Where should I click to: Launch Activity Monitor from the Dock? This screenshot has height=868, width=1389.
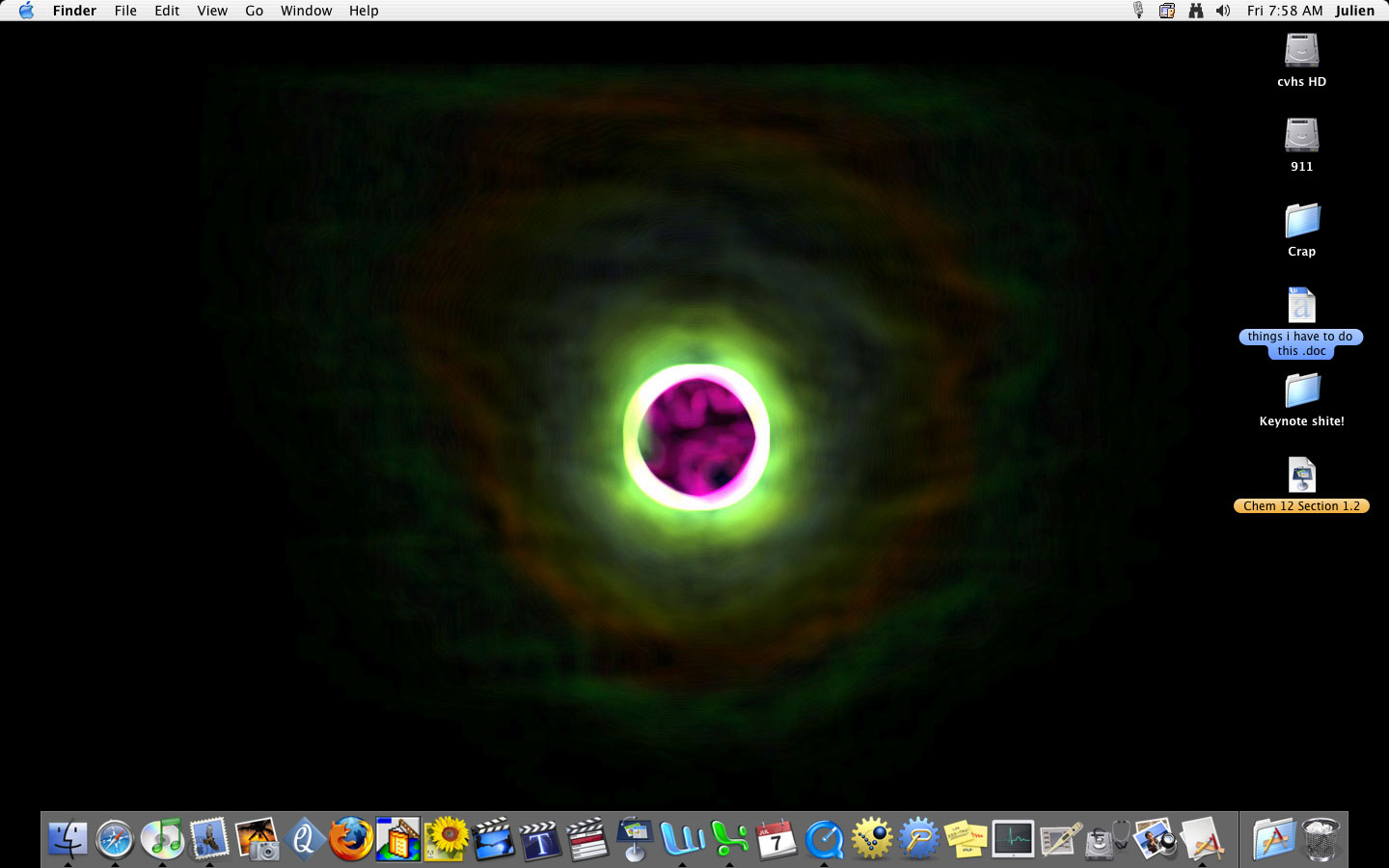click(x=1013, y=838)
